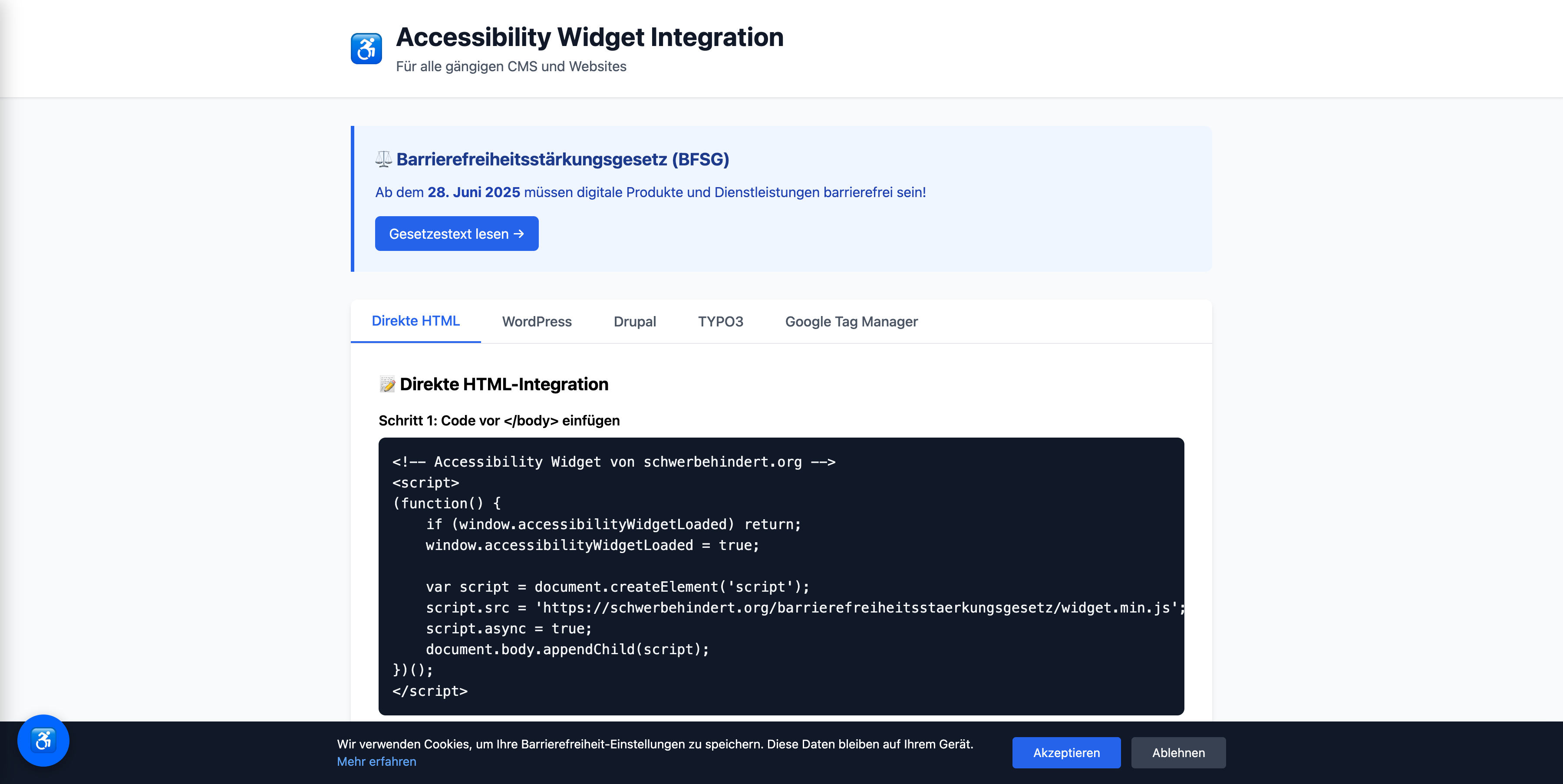The height and width of the screenshot is (784, 1563).
Task: Decline cookies via the Ablehnen button
Action: point(1178,752)
